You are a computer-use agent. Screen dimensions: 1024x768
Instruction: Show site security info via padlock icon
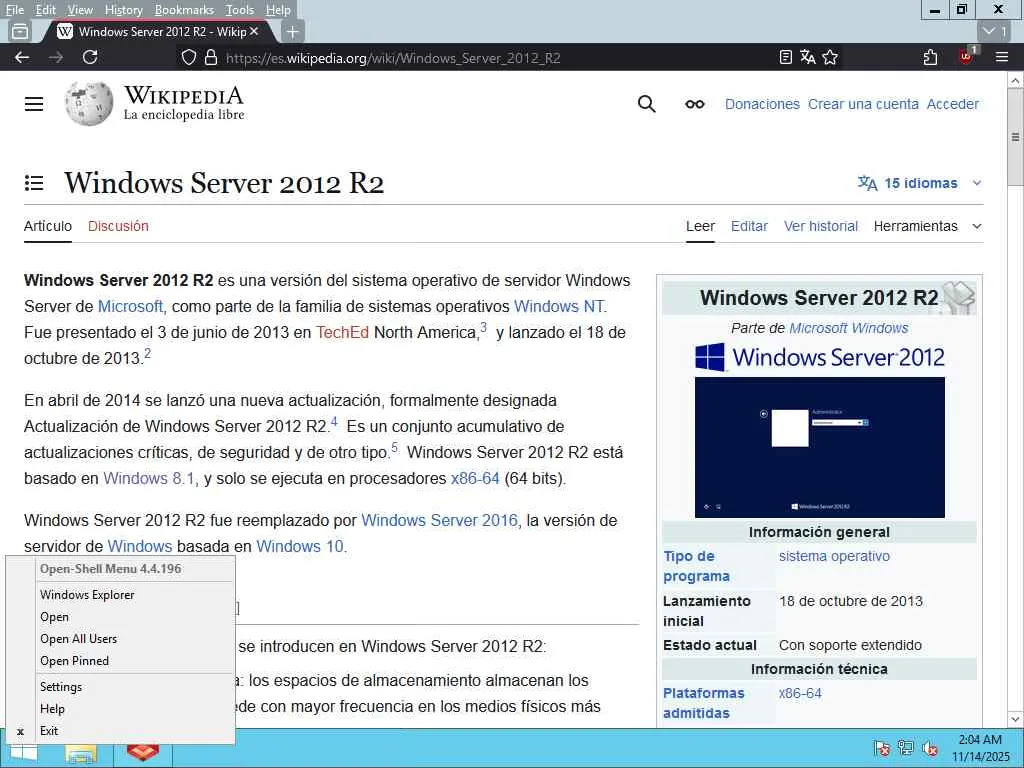[210, 57]
